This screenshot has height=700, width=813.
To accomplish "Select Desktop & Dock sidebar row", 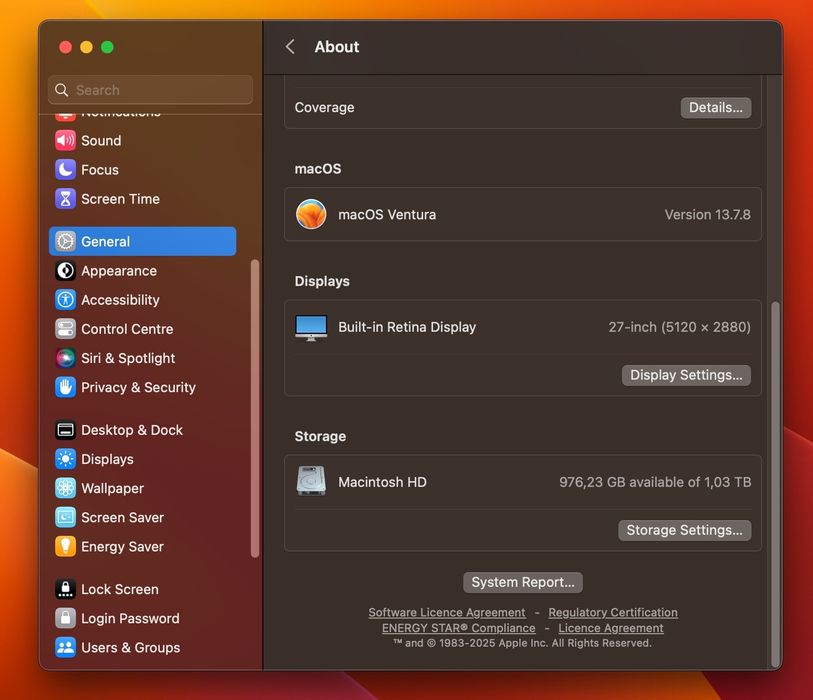I will [143, 430].
